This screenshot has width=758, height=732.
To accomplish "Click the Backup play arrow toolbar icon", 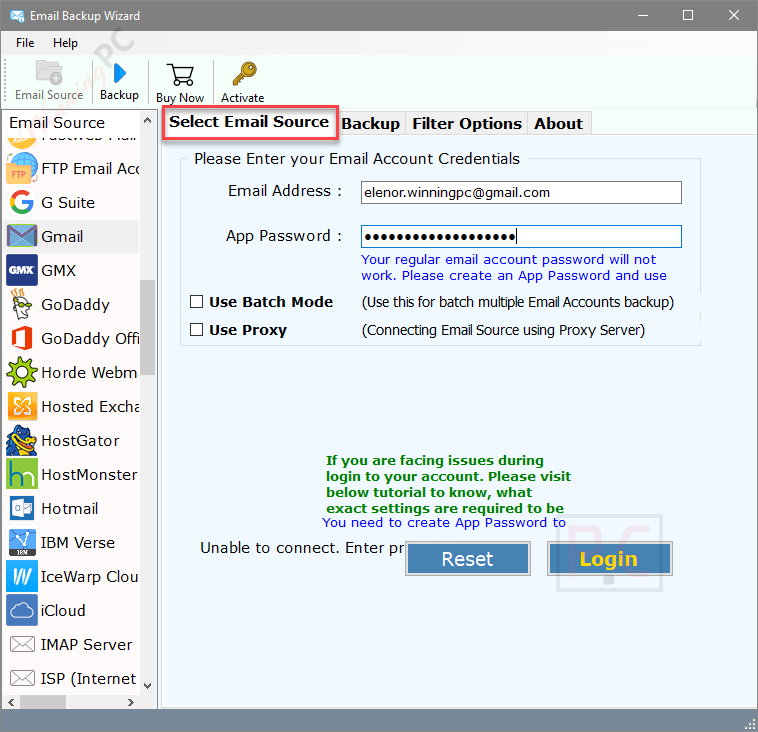I will tap(119, 73).
